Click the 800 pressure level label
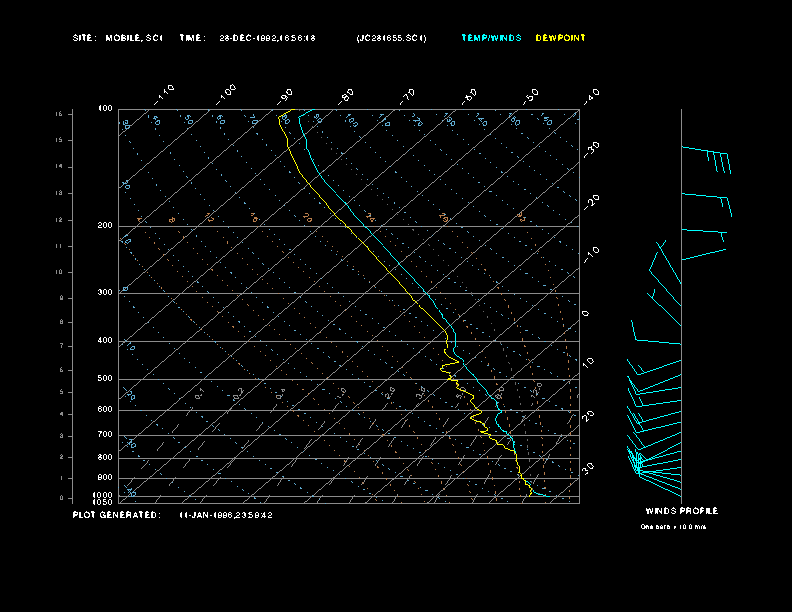 click(105, 457)
